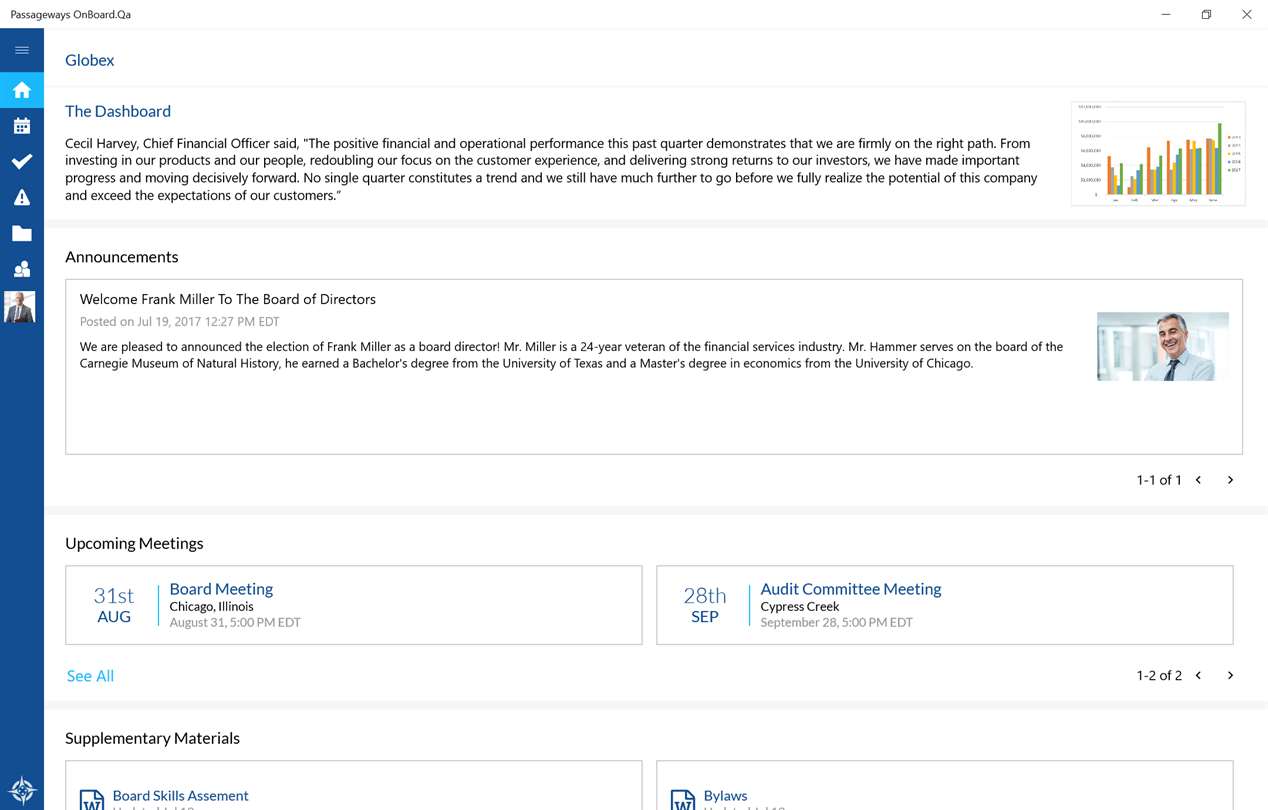Open the warning triangle icon in sidebar
1268x810 pixels.
[x=22, y=198]
